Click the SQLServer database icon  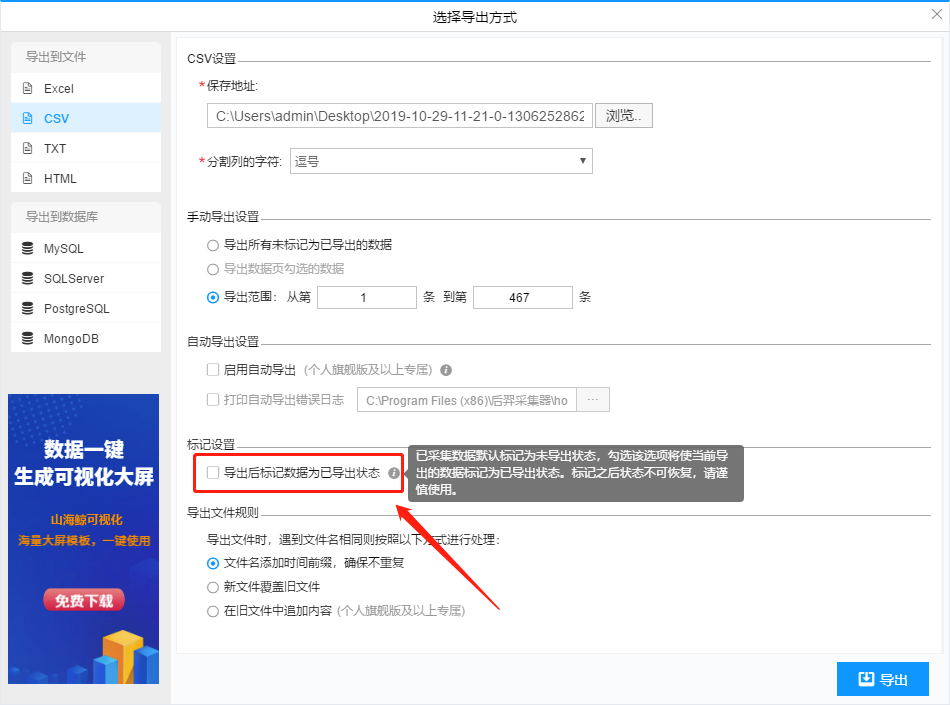coord(27,278)
